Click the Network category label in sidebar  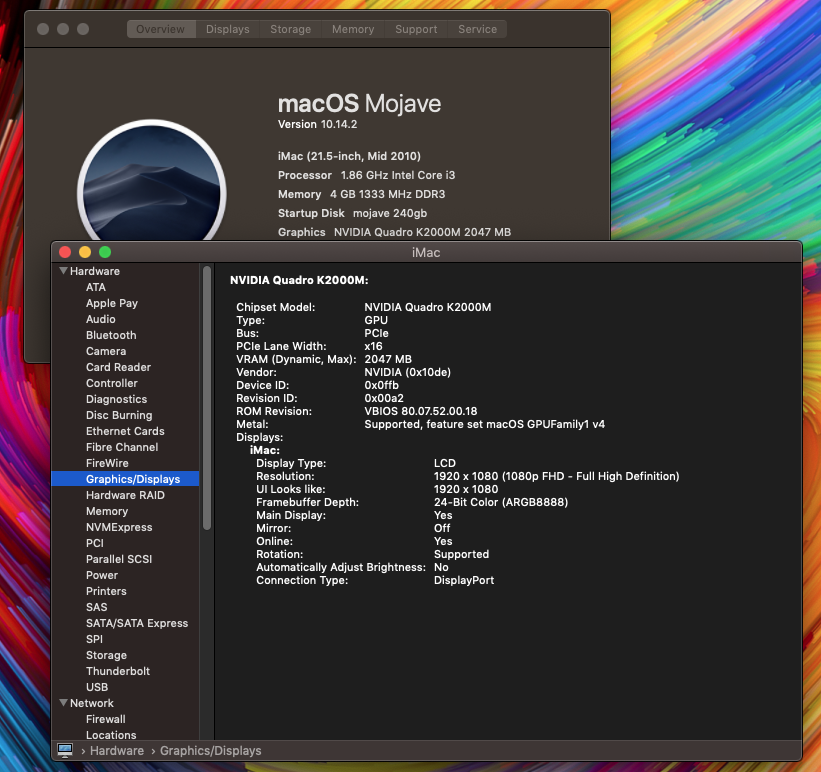click(x=92, y=703)
